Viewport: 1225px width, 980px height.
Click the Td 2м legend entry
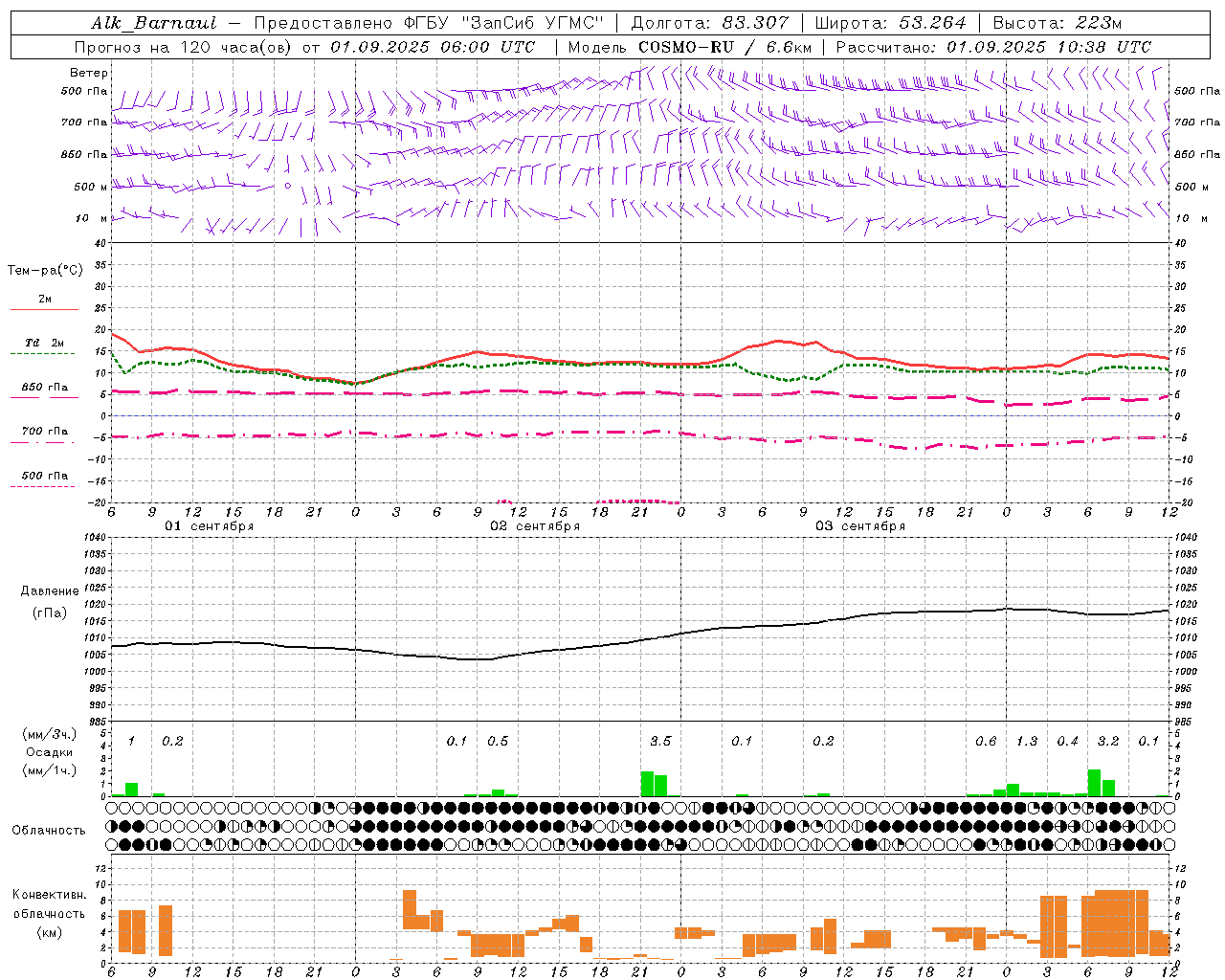coord(44,343)
